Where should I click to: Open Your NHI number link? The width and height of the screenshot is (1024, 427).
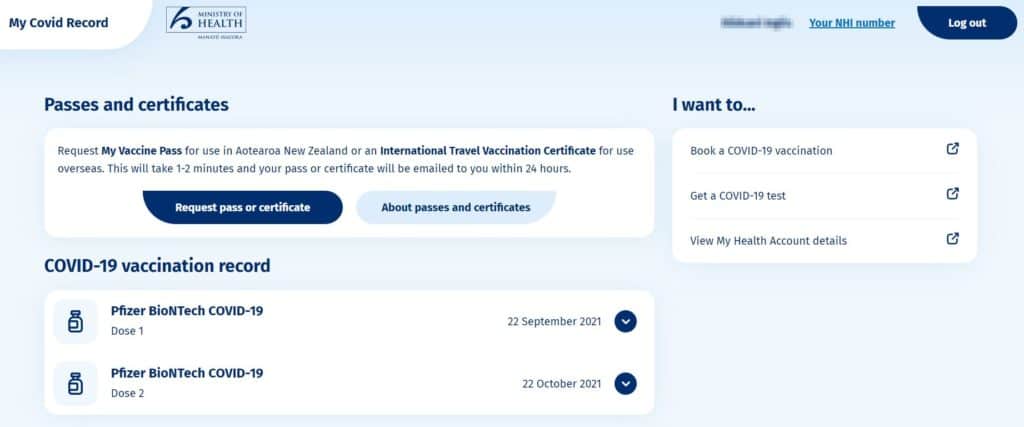click(852, 23)
